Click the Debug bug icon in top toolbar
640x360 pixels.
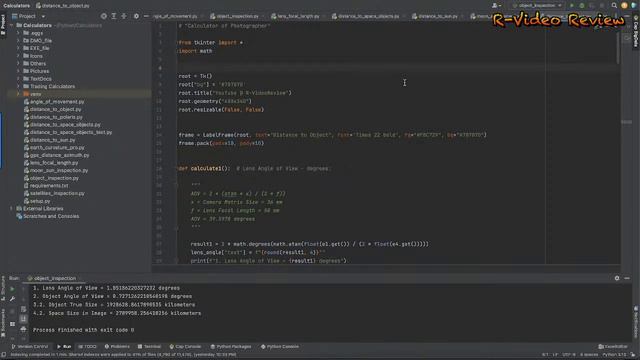tap(582, 6)
